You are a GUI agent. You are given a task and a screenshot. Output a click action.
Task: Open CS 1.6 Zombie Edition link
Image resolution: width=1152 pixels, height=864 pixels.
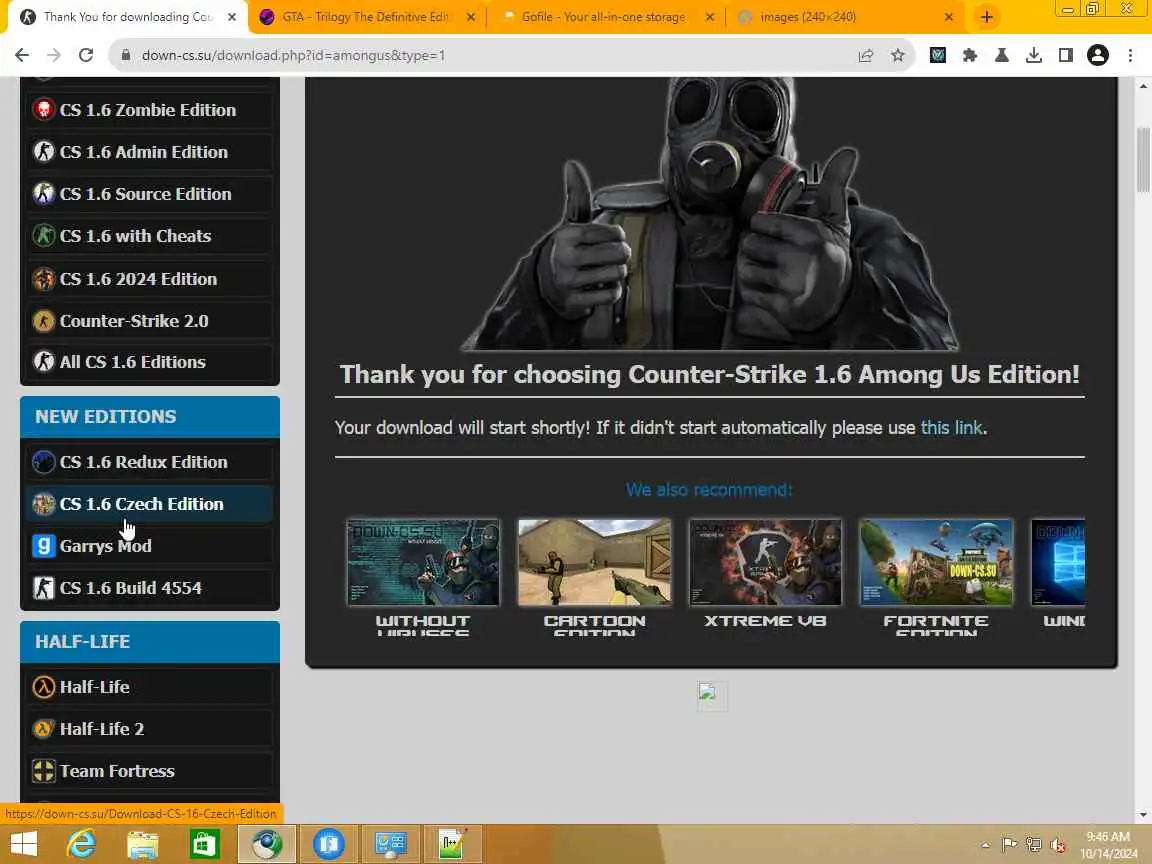coord(149,109)
